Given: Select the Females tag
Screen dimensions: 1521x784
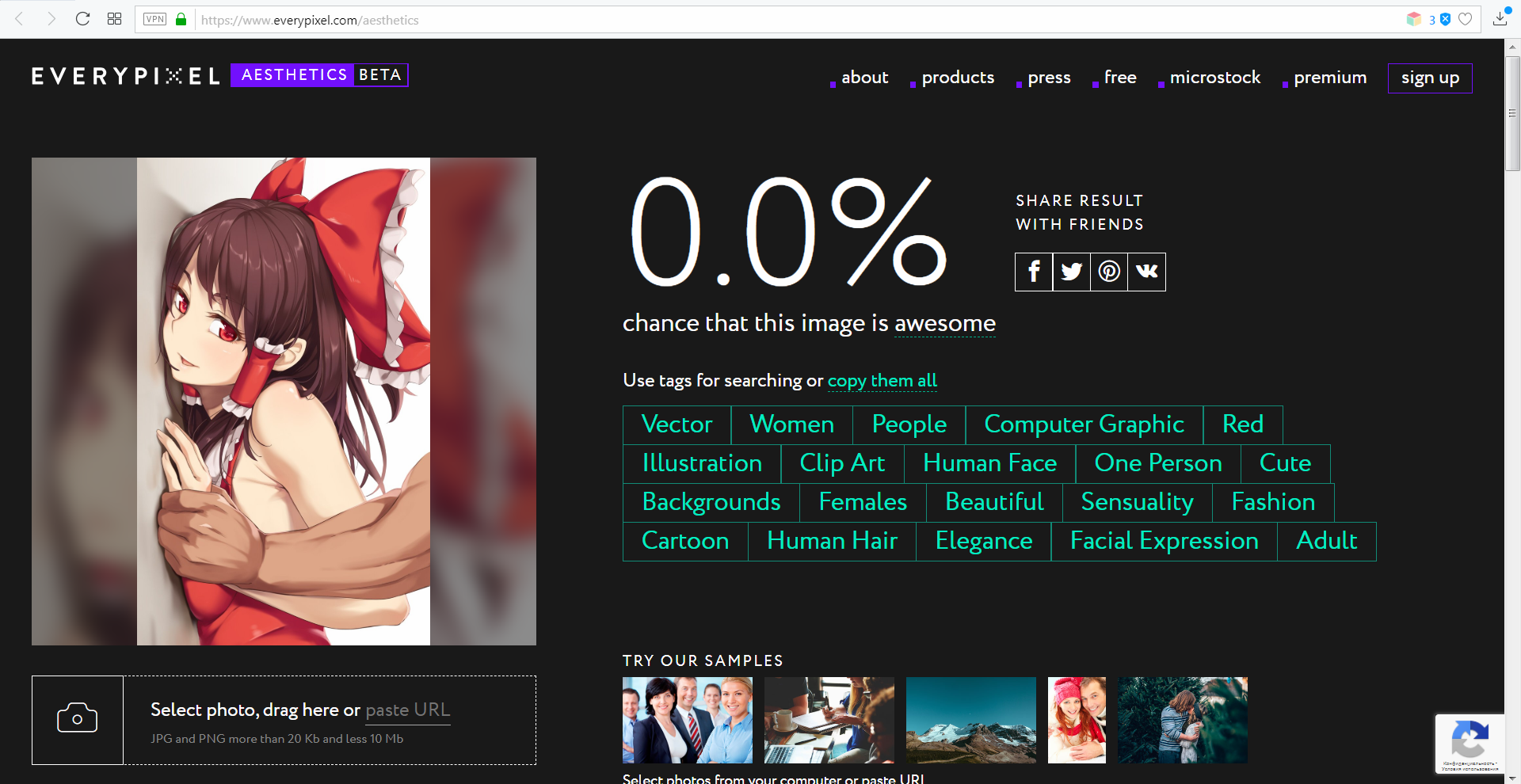Looking at the screenshot, I should [x=863, y=502].
